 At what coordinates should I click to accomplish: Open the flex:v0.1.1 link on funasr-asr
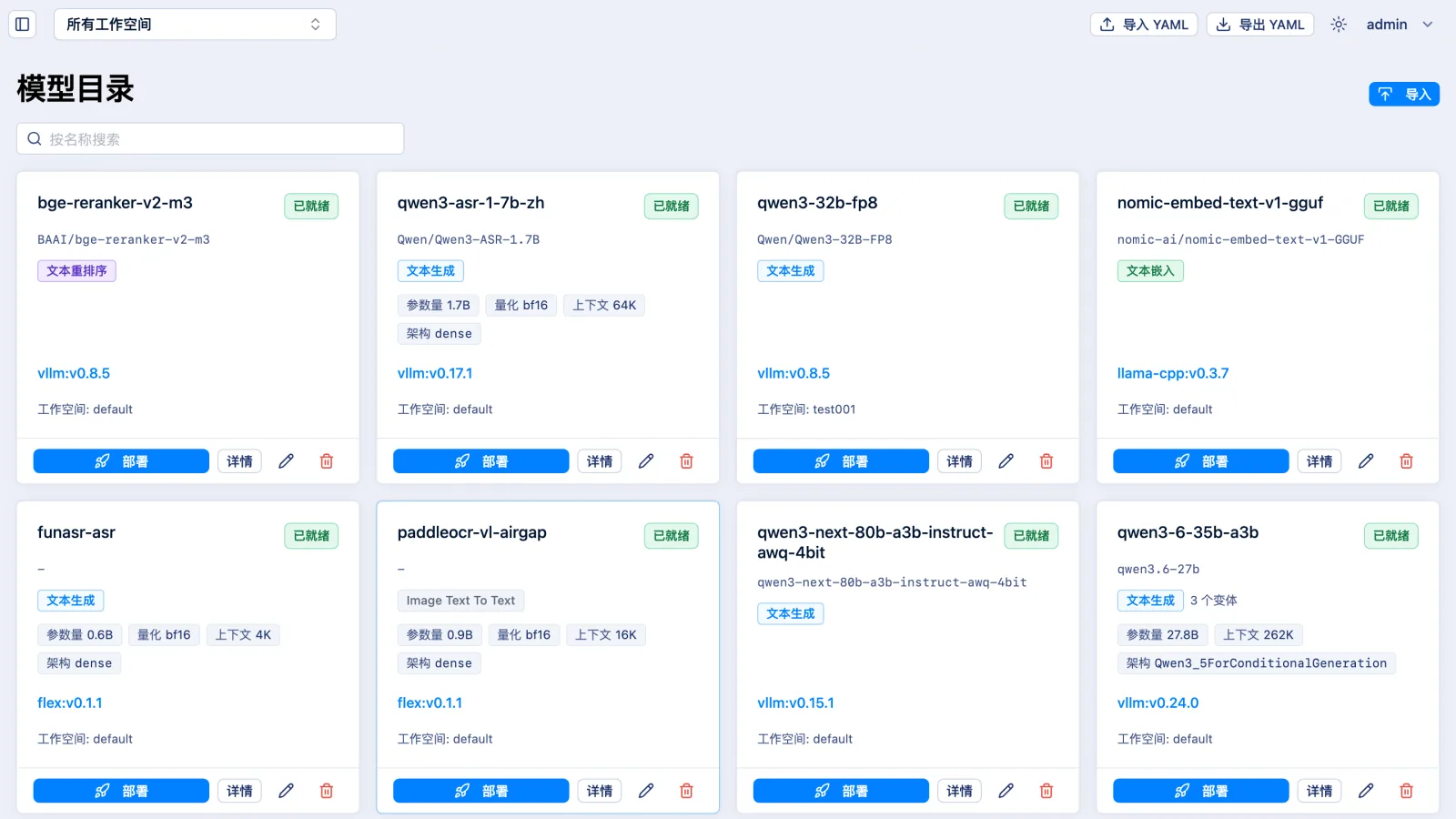[x=70, y=703]
